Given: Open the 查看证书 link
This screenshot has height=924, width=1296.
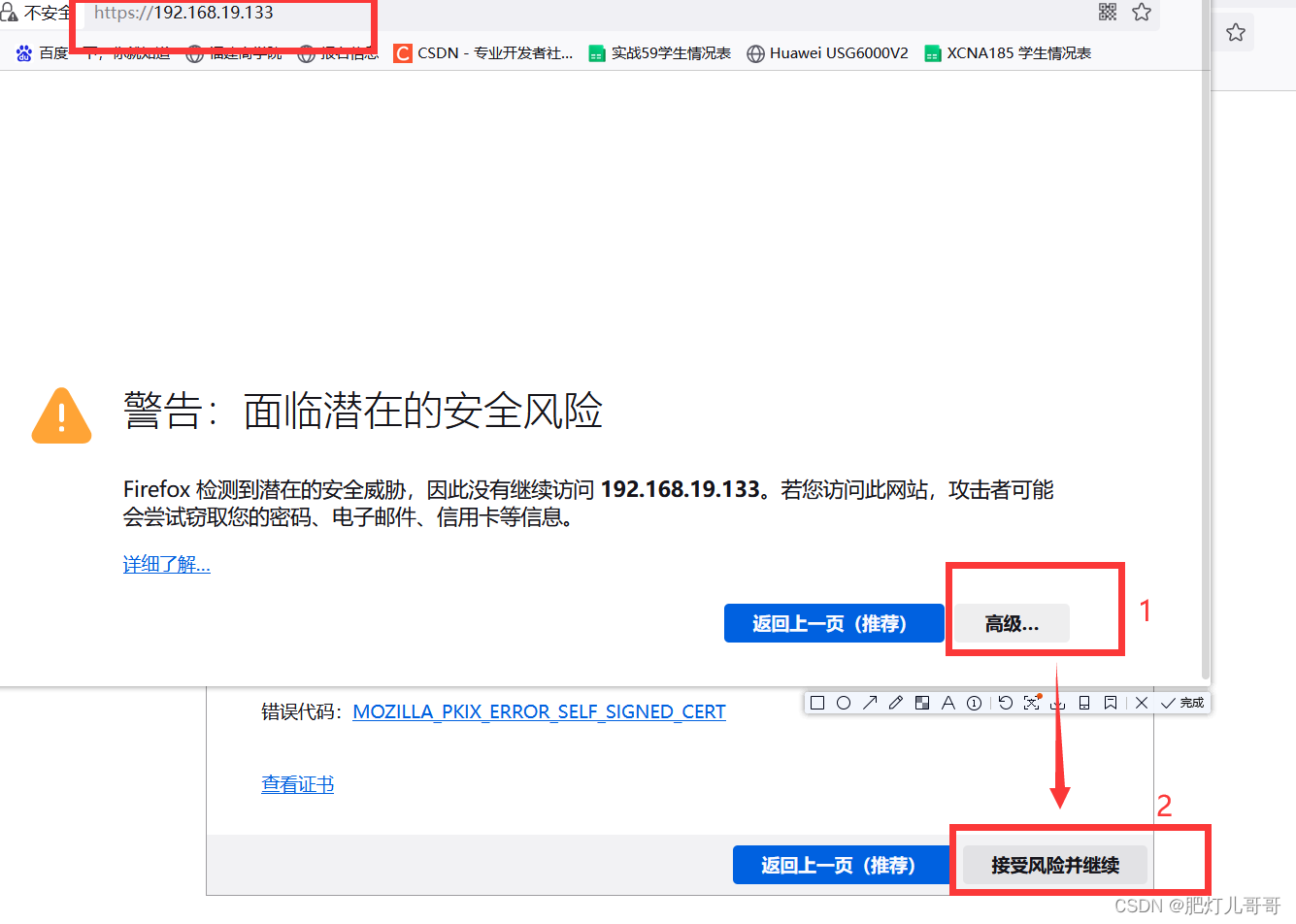Looking at the screenshot, I should tap(298, 784).
